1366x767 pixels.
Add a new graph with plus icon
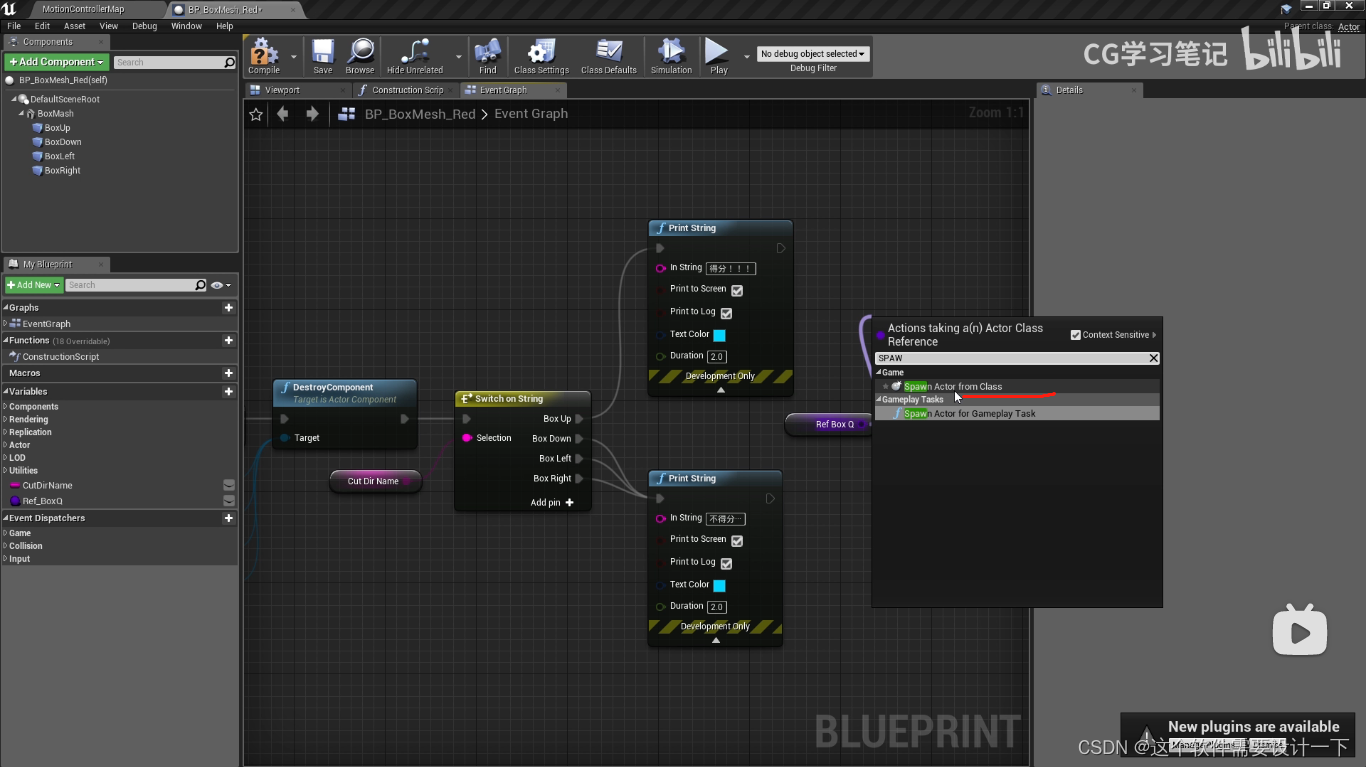click(x=229, y=308)
